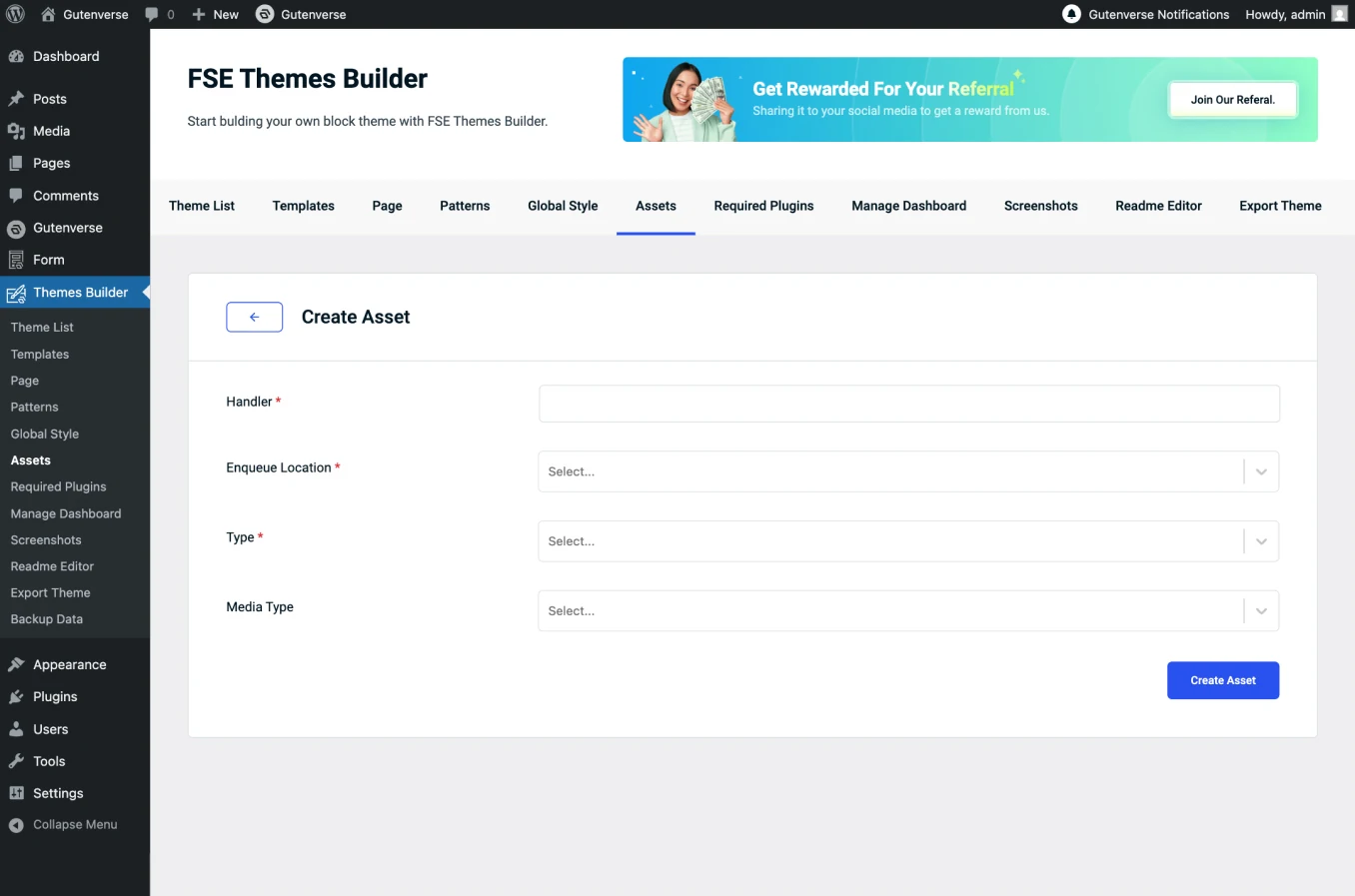Image resolution: width=1355 pixels, height=896 pixels.
Task: Switch to the Global Style tab
Action: [563, 206]
